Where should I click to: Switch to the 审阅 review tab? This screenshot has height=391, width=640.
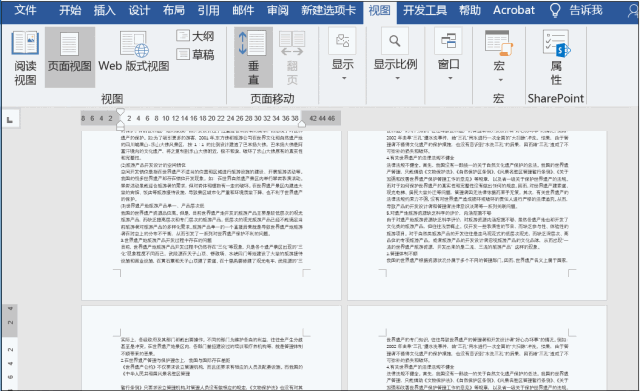tap(278, 10)
